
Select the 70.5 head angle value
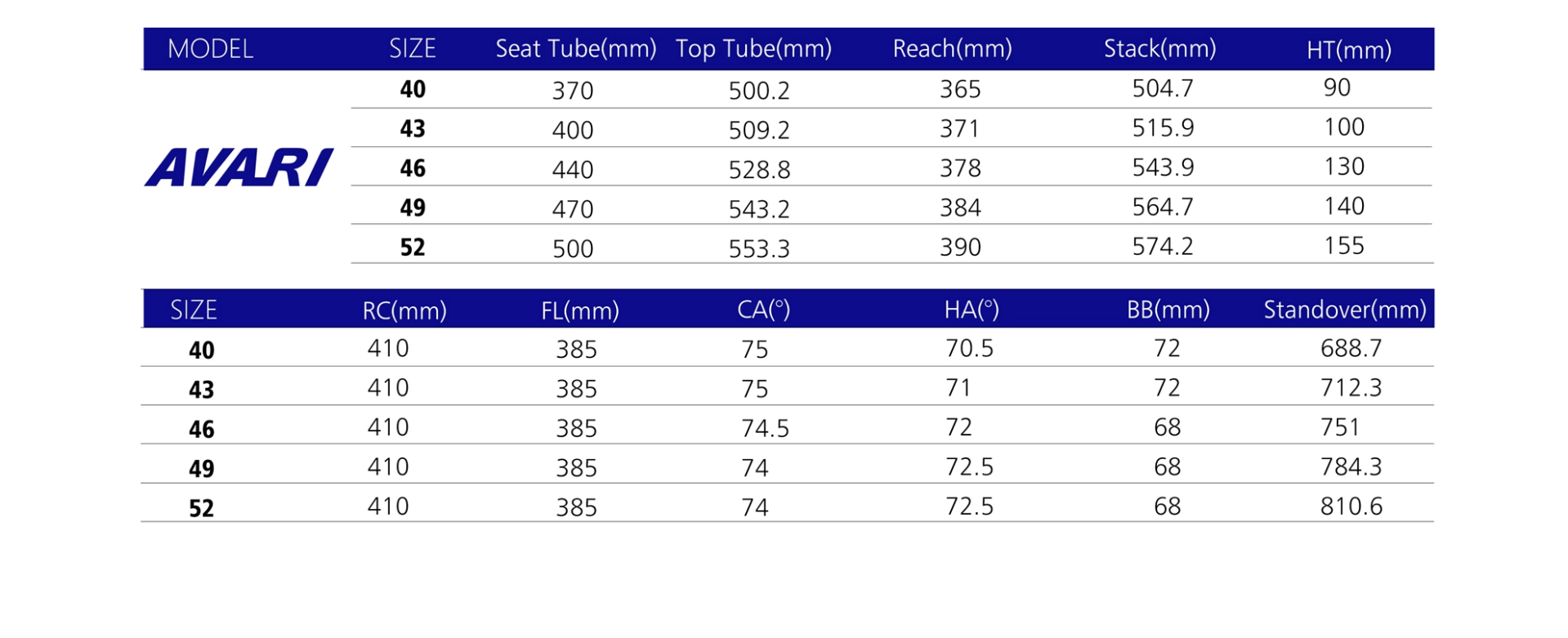point(969,349)
